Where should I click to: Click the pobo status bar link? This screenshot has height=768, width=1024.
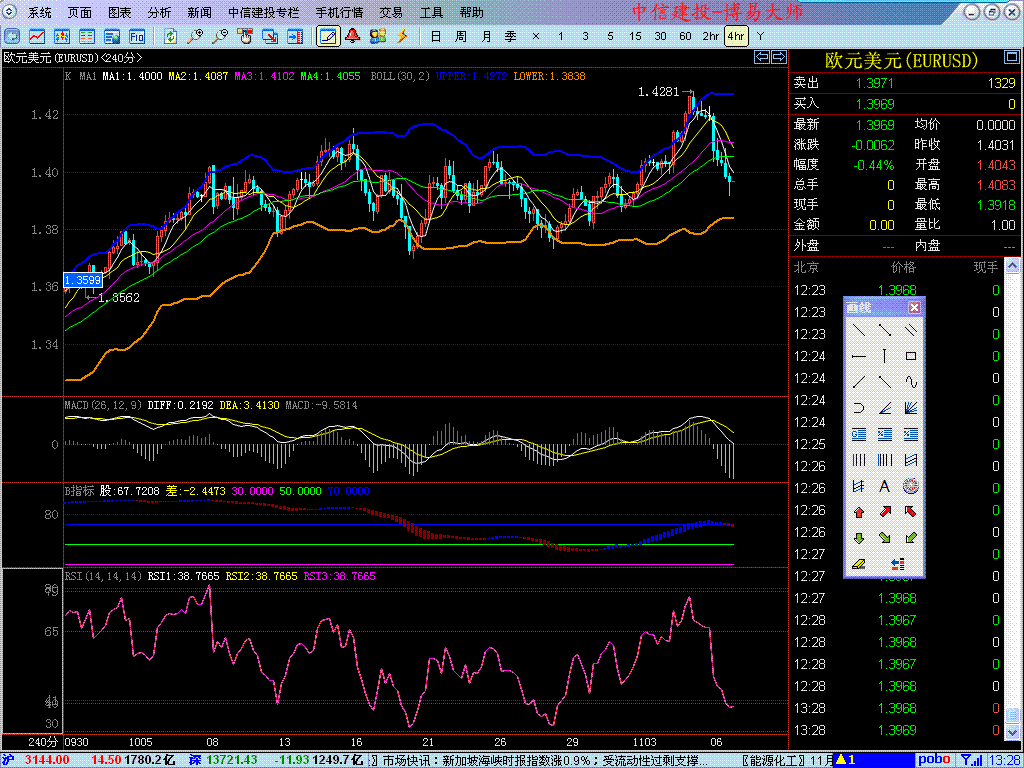[933, 760]
